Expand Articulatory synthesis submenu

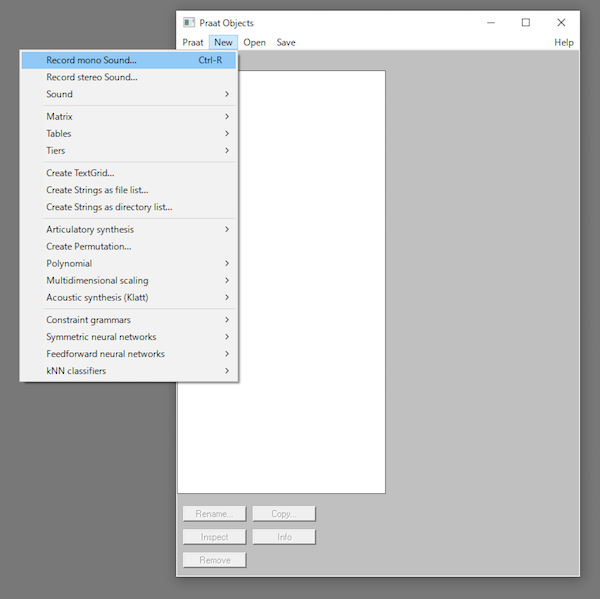[x=90, y=230]
